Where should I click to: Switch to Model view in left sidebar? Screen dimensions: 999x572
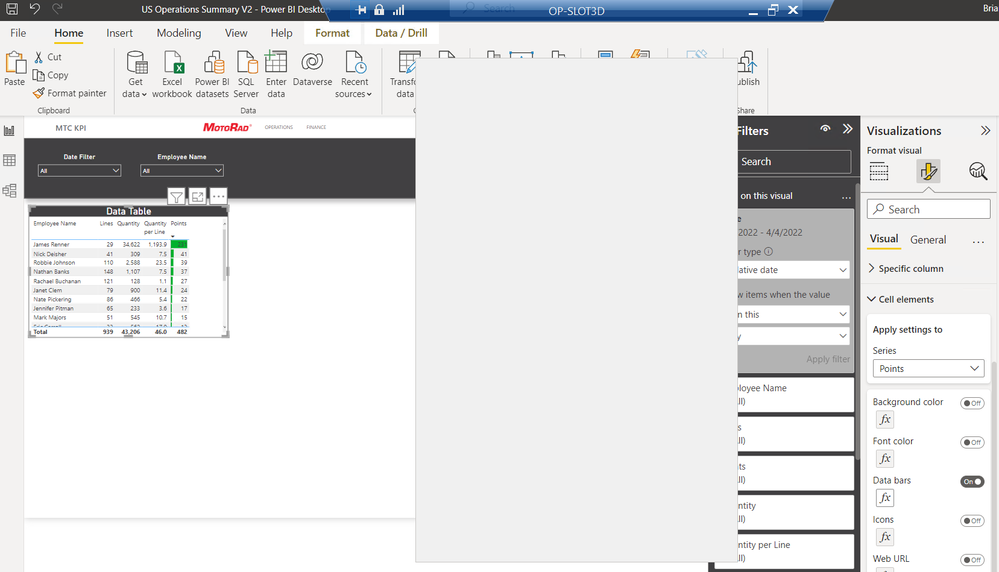[10, 190]
